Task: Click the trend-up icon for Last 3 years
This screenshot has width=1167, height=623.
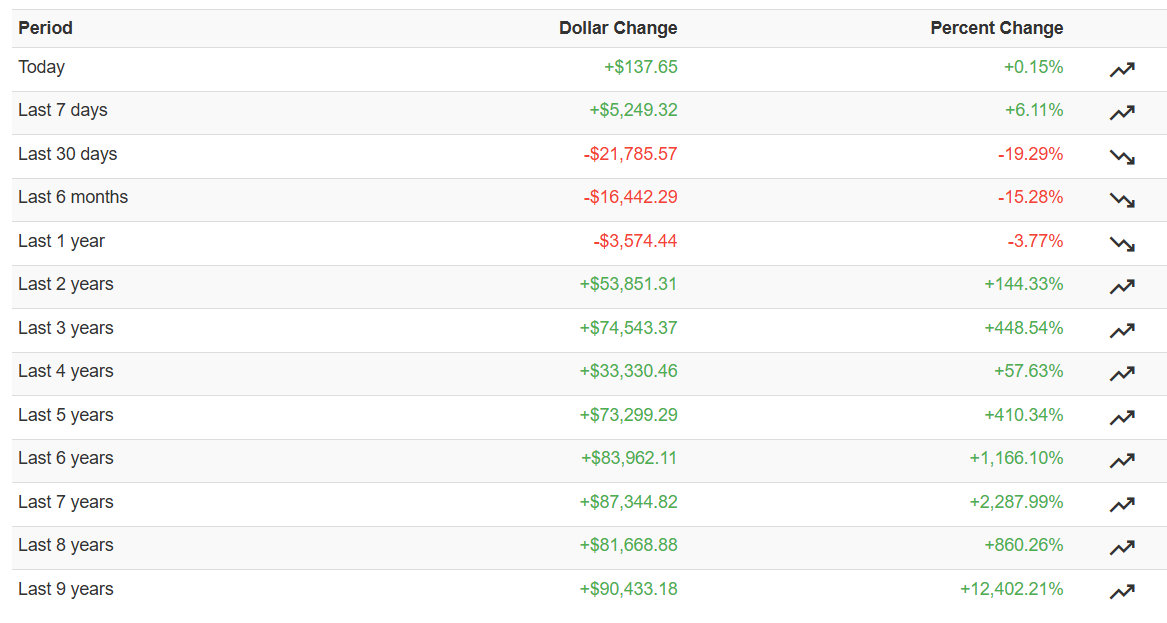Action: (x=1122, y=330)
